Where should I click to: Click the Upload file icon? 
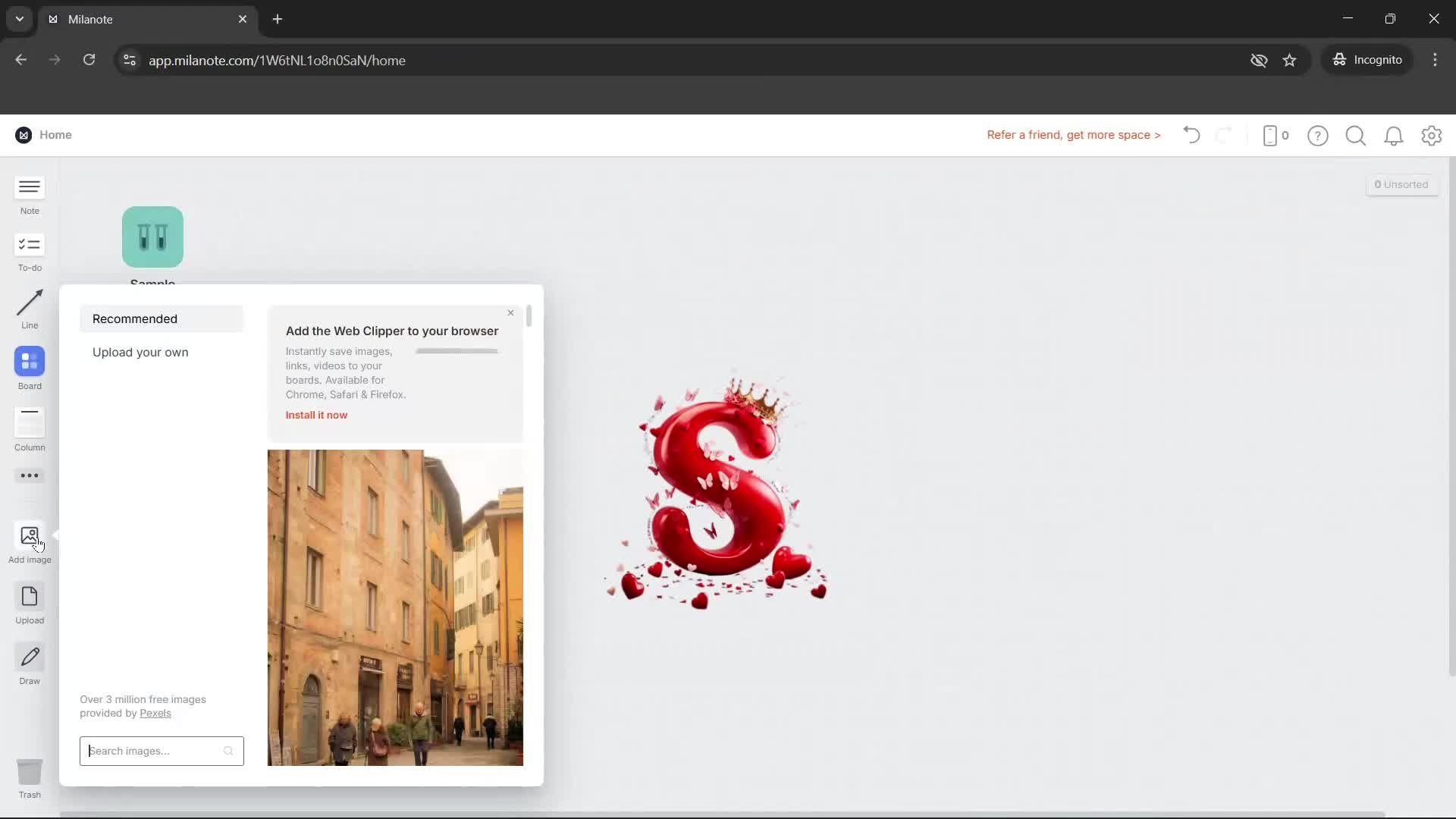tap(30, 598)
